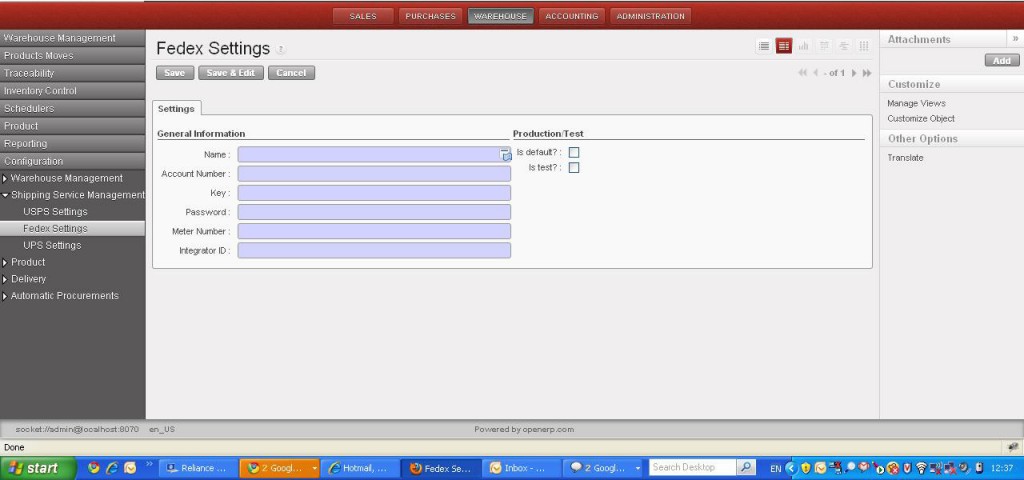Switch to list view icon

pyautogui.click(x=763, y=46)
